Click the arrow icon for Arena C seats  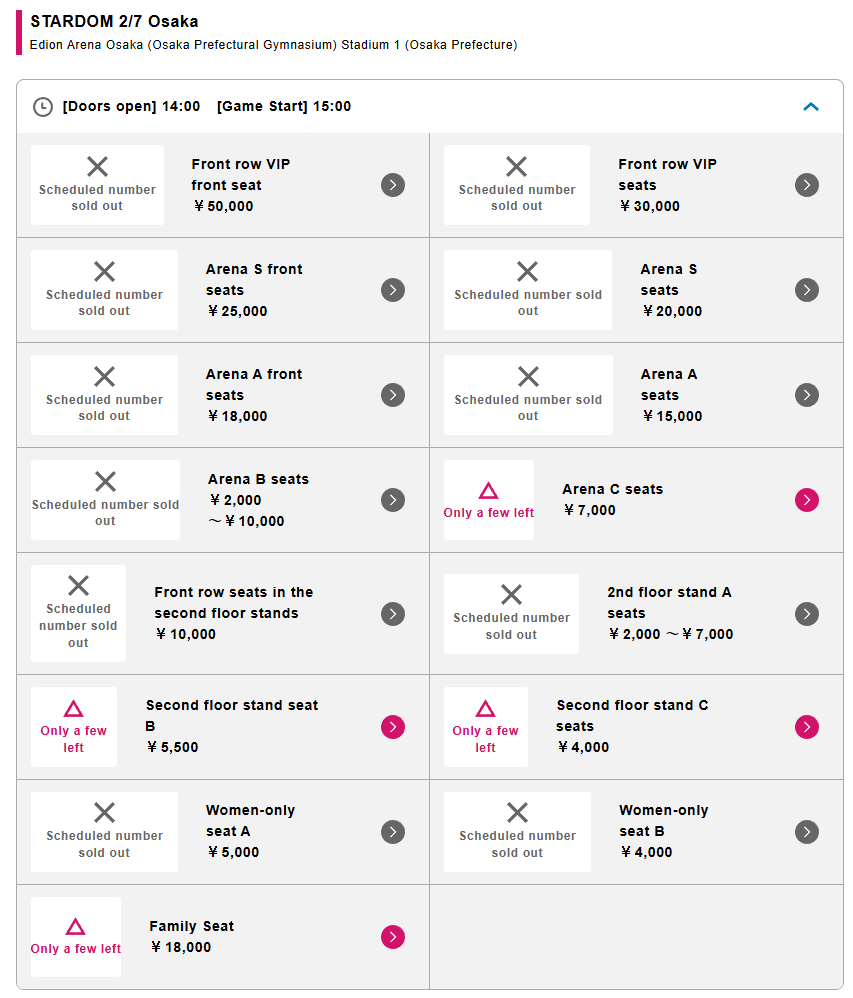coord(807,500)
